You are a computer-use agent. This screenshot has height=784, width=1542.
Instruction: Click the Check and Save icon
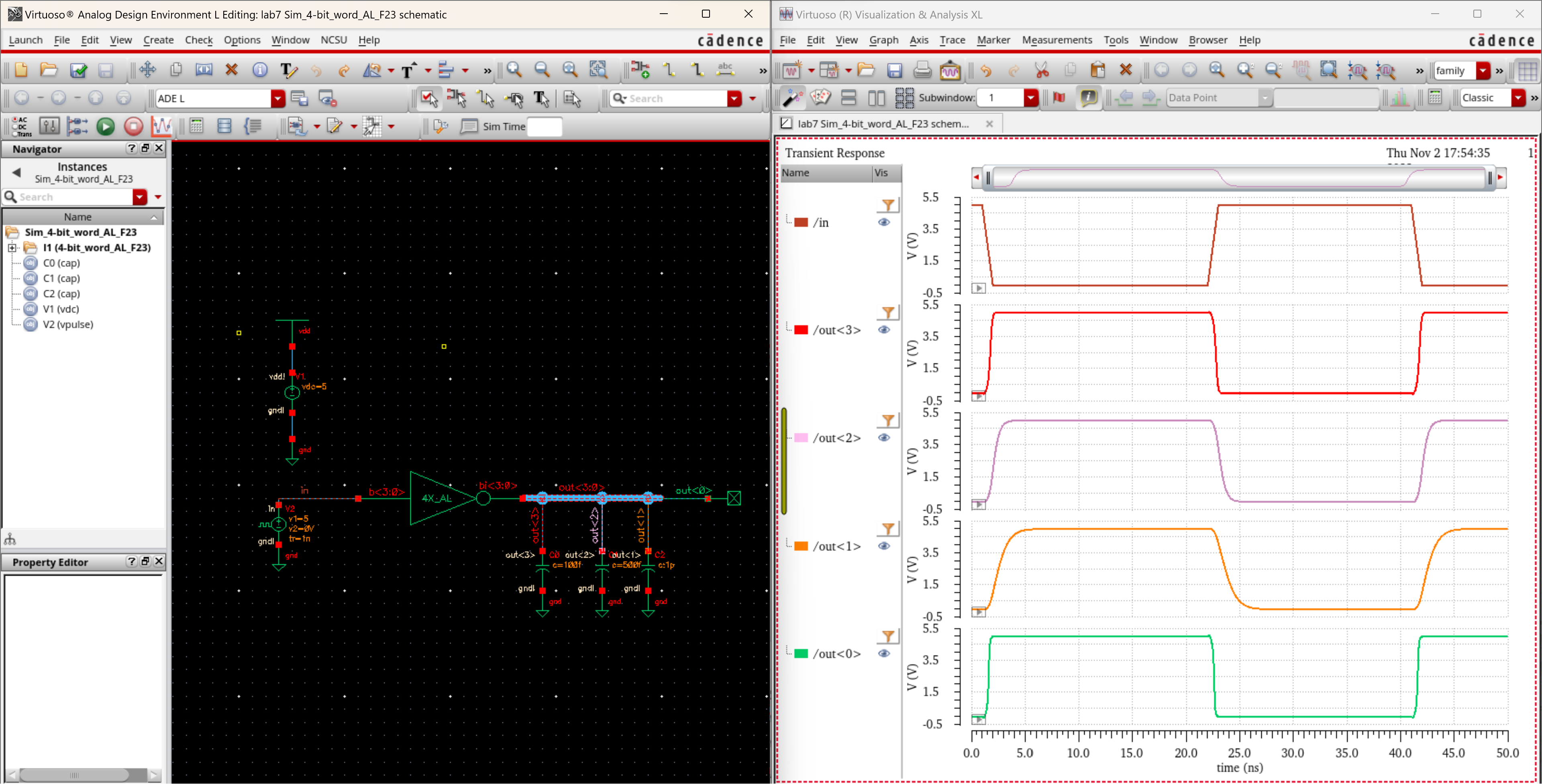pyautogui.click(x=78, y=70)
